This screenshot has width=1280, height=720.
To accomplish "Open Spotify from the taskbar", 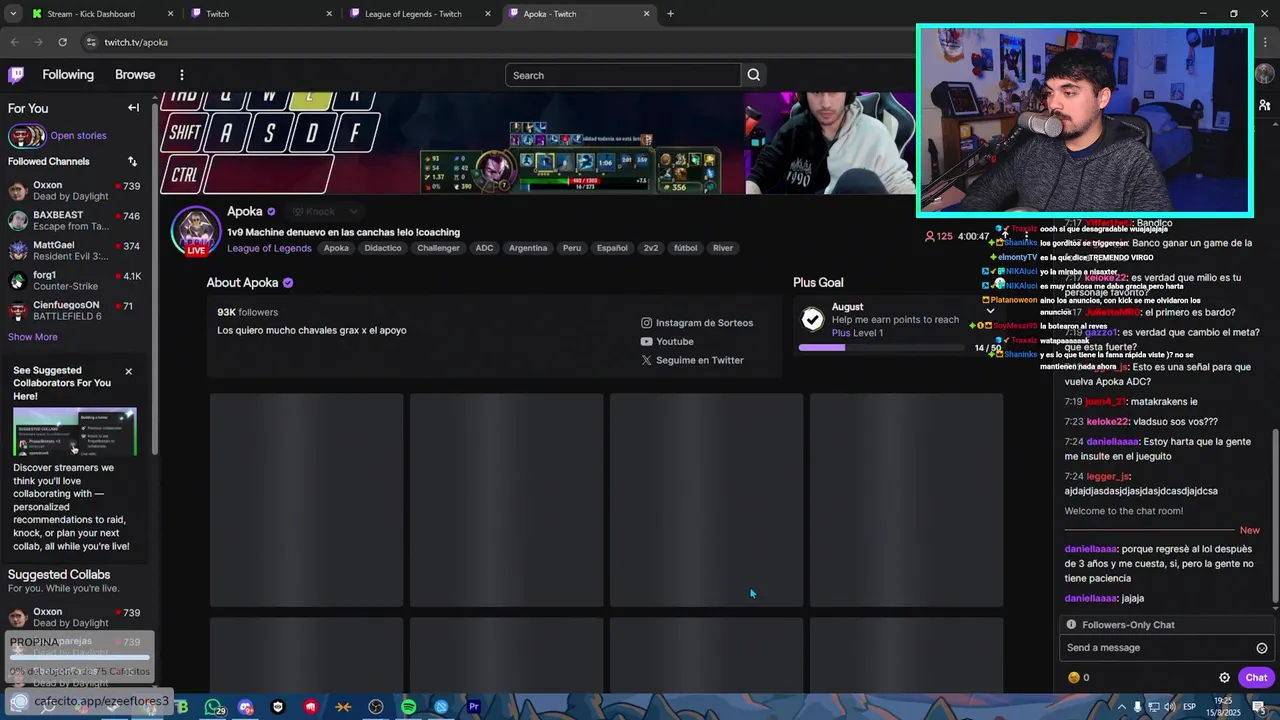I will (408, 707).
